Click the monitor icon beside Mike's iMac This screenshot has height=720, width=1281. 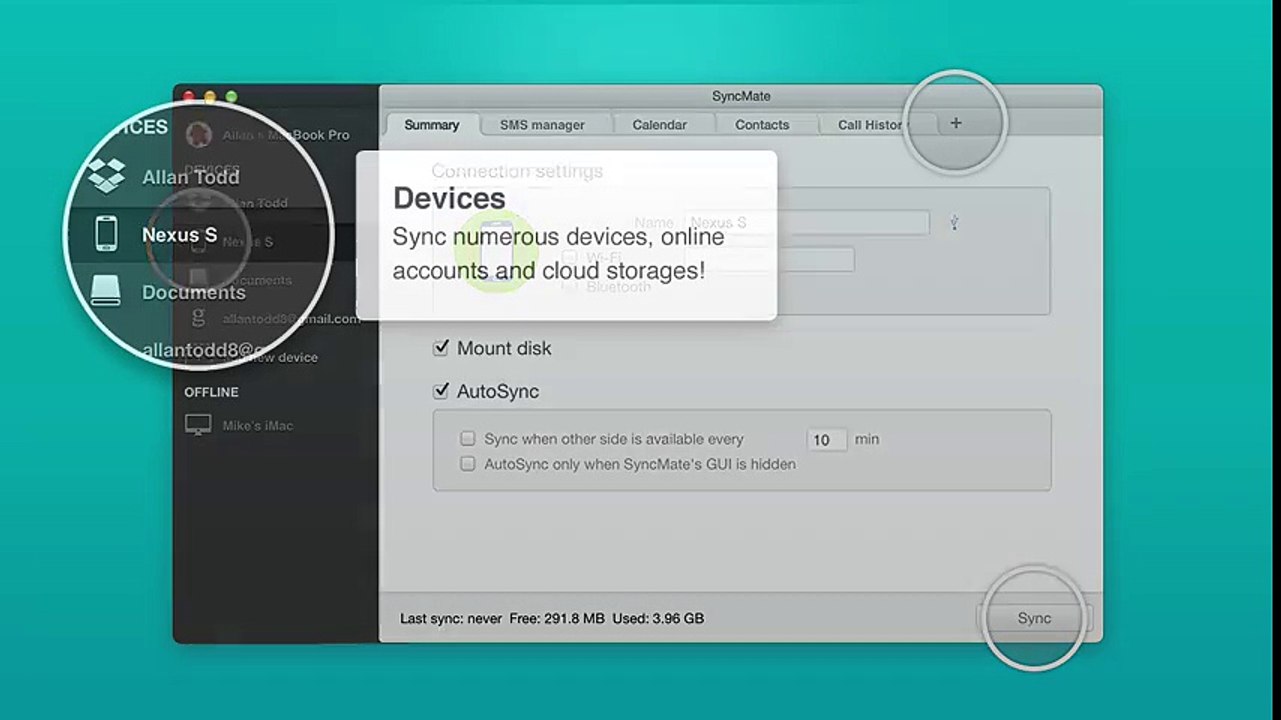(198, 425)
